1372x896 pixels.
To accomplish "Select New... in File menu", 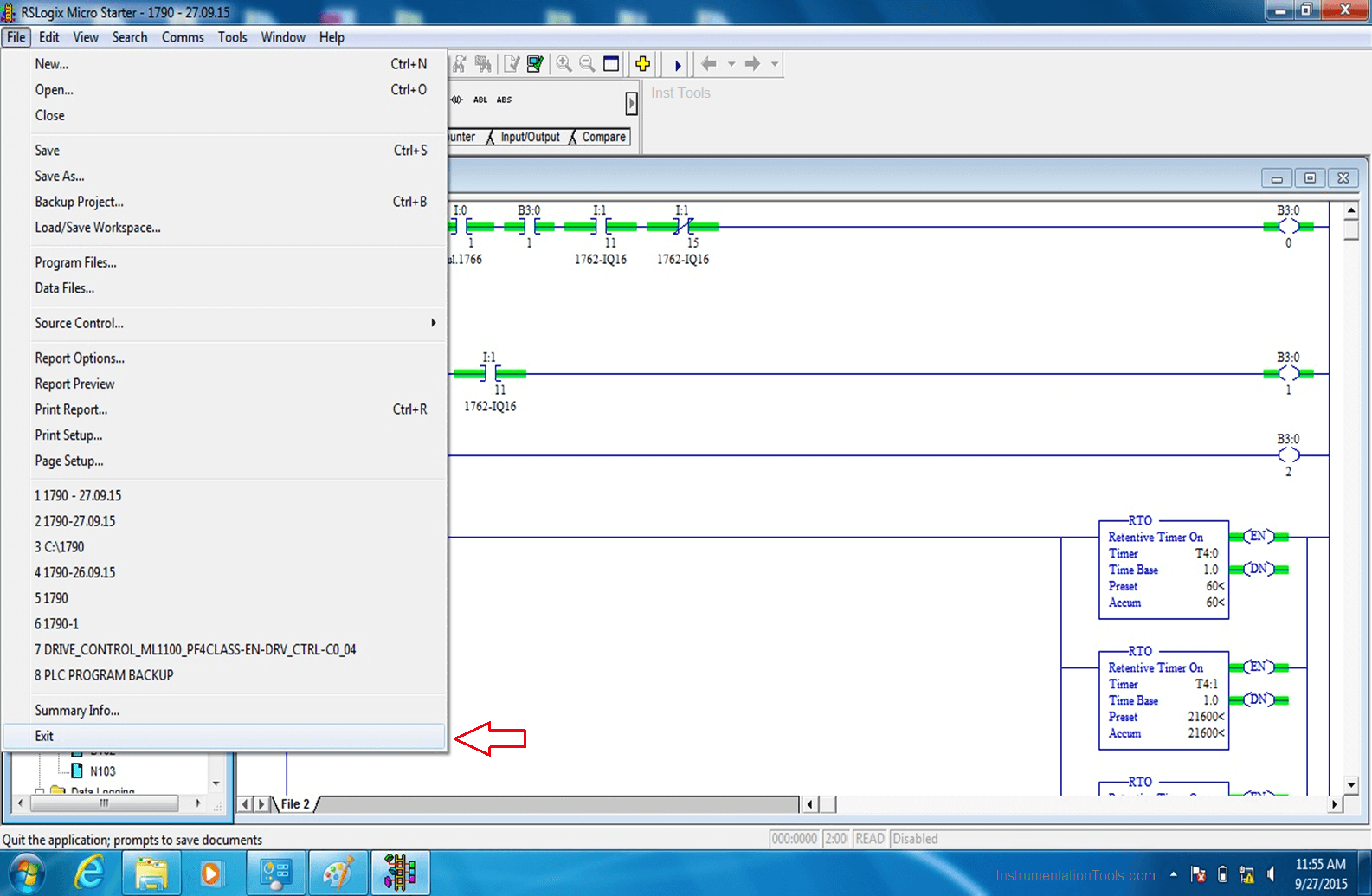I will (x=225, y=64).
